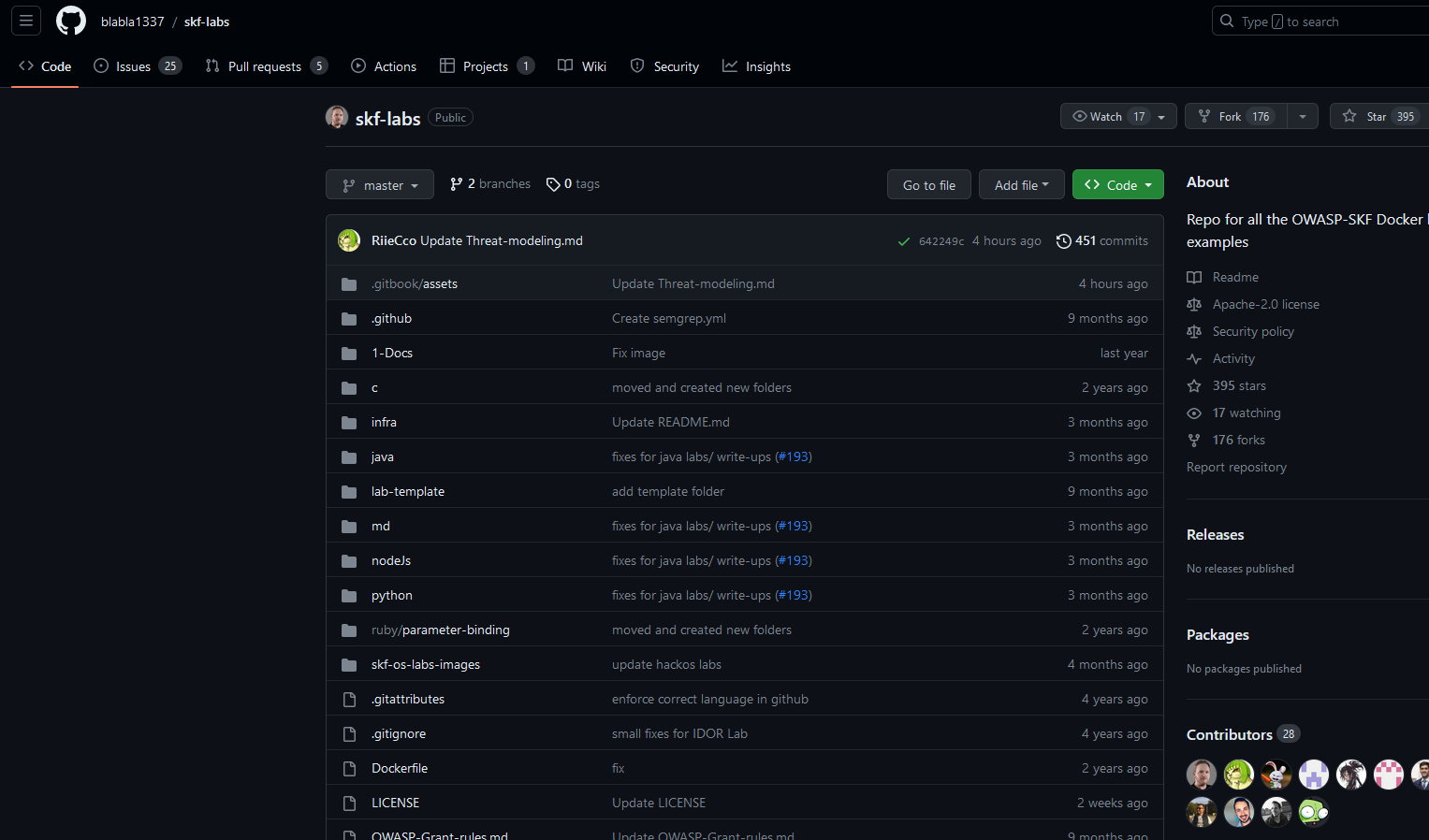Open the .gitbook/assets folder icon
The image size is (1429, 840).
pos(349,283)
